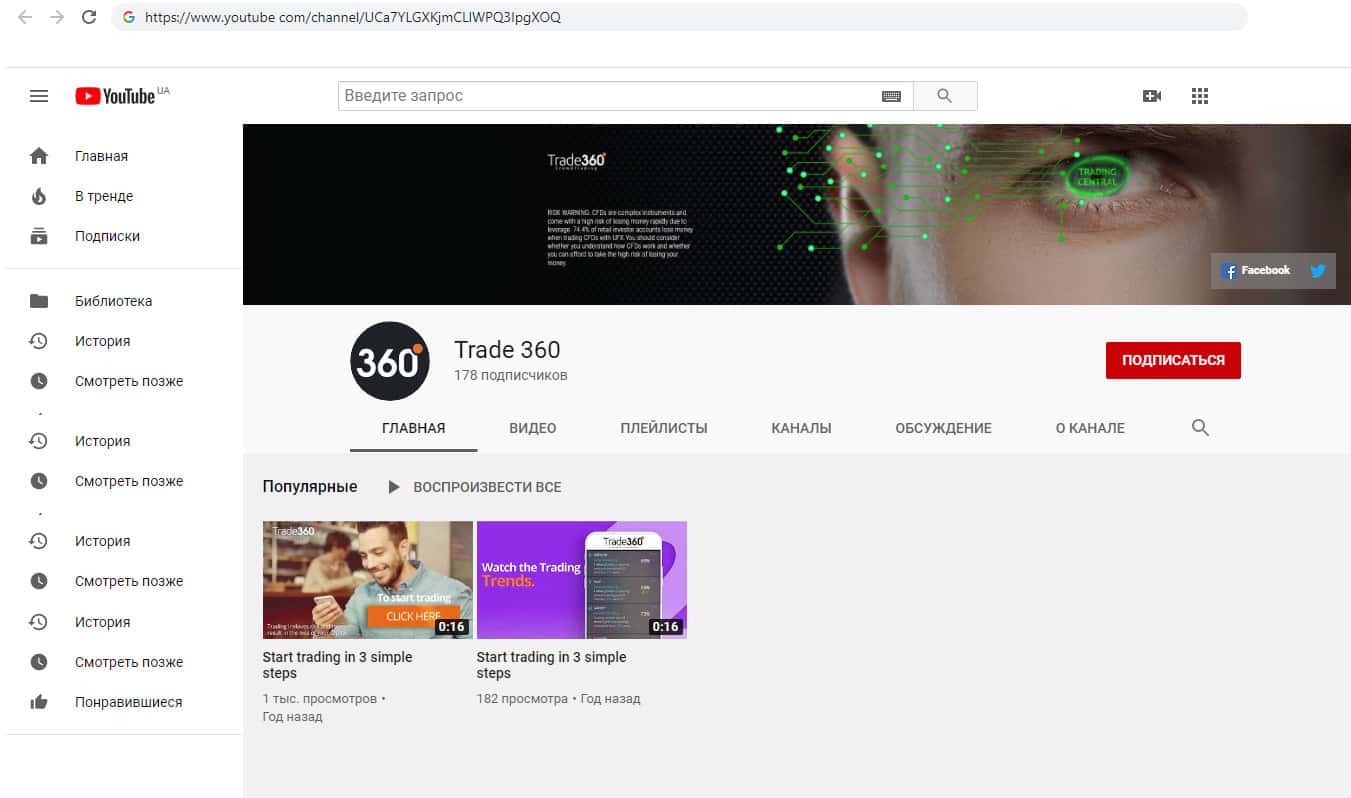Go to the КАНАЛЫ tab
This screenshot has height=798, width=1351.
[x=801, y=428]
